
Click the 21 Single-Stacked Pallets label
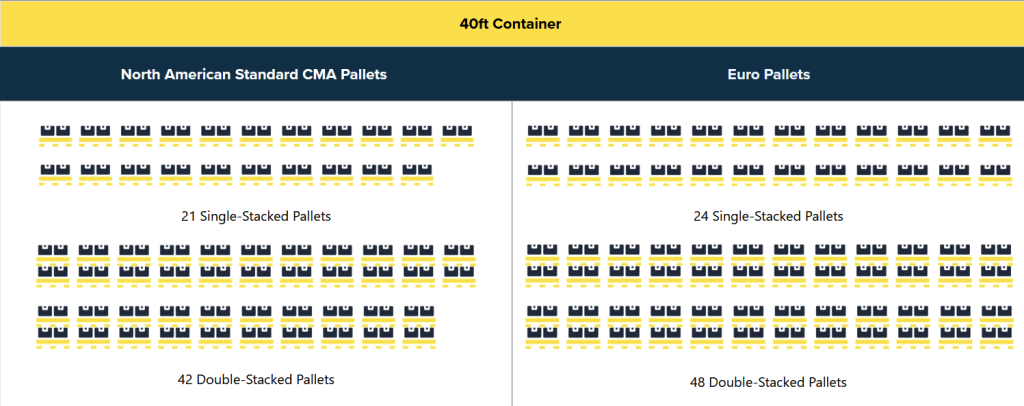point(256,216)
